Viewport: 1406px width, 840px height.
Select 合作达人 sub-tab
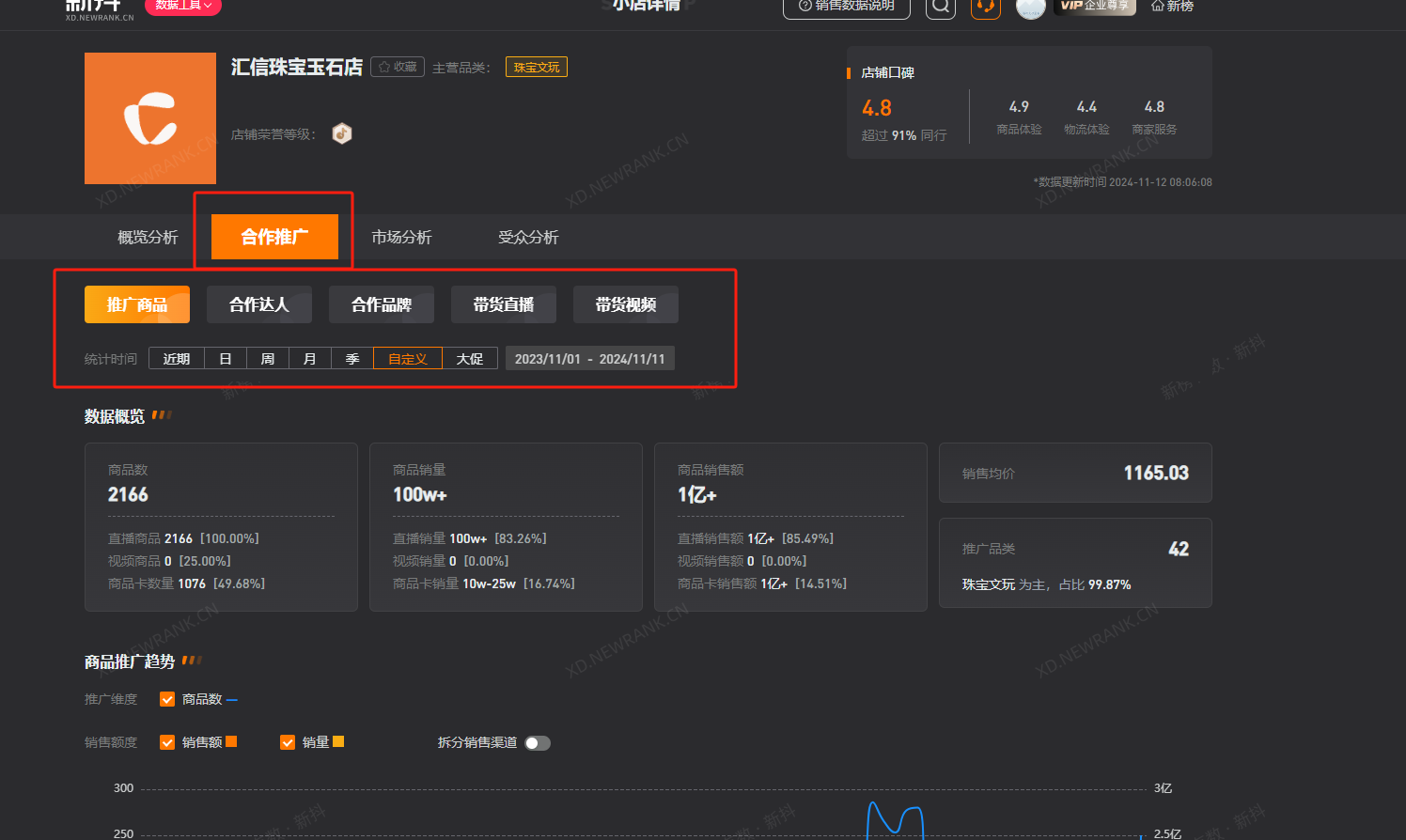[x=259, y=304]
